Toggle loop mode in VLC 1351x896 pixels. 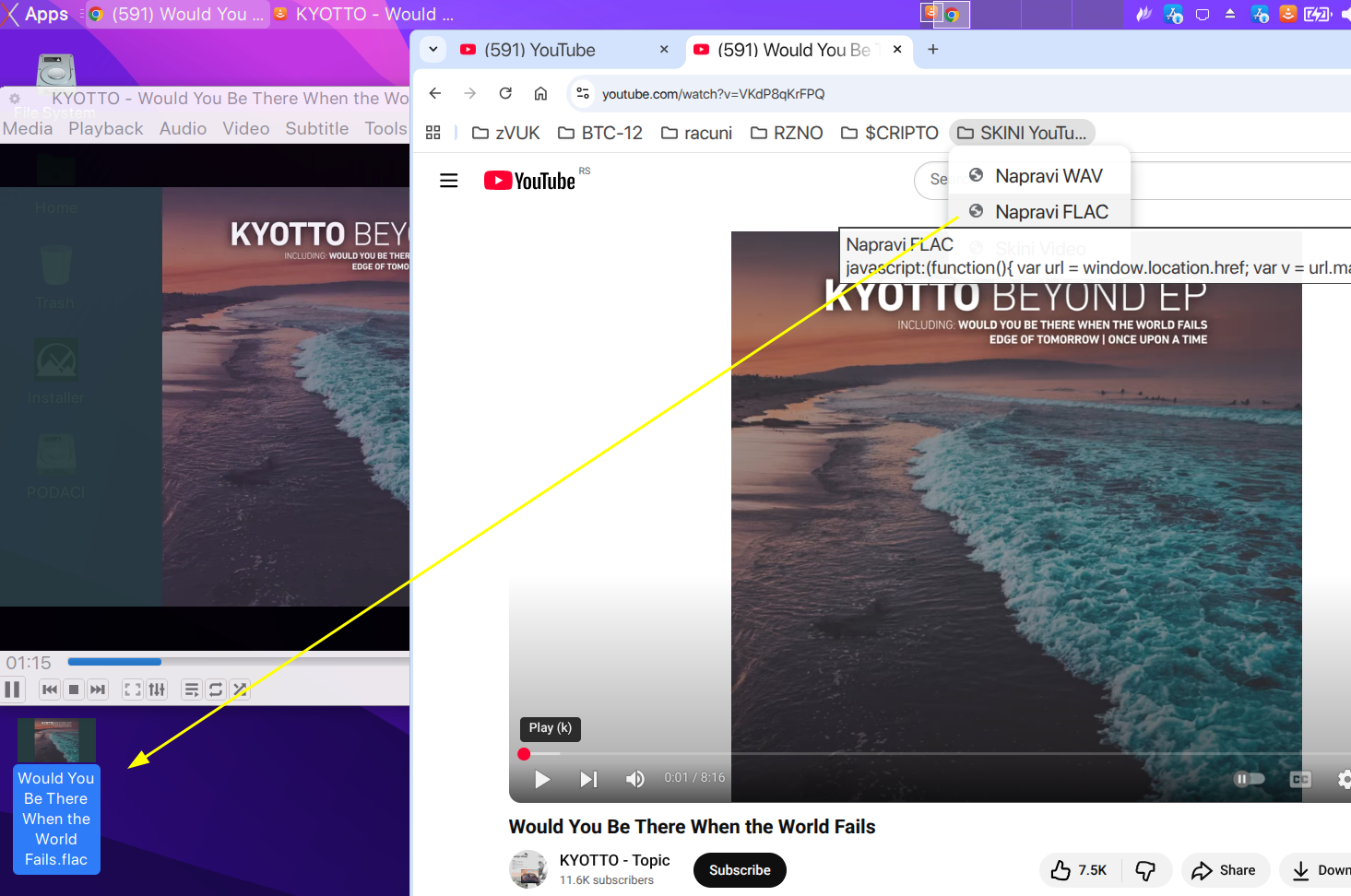click(x=216, y=690)
